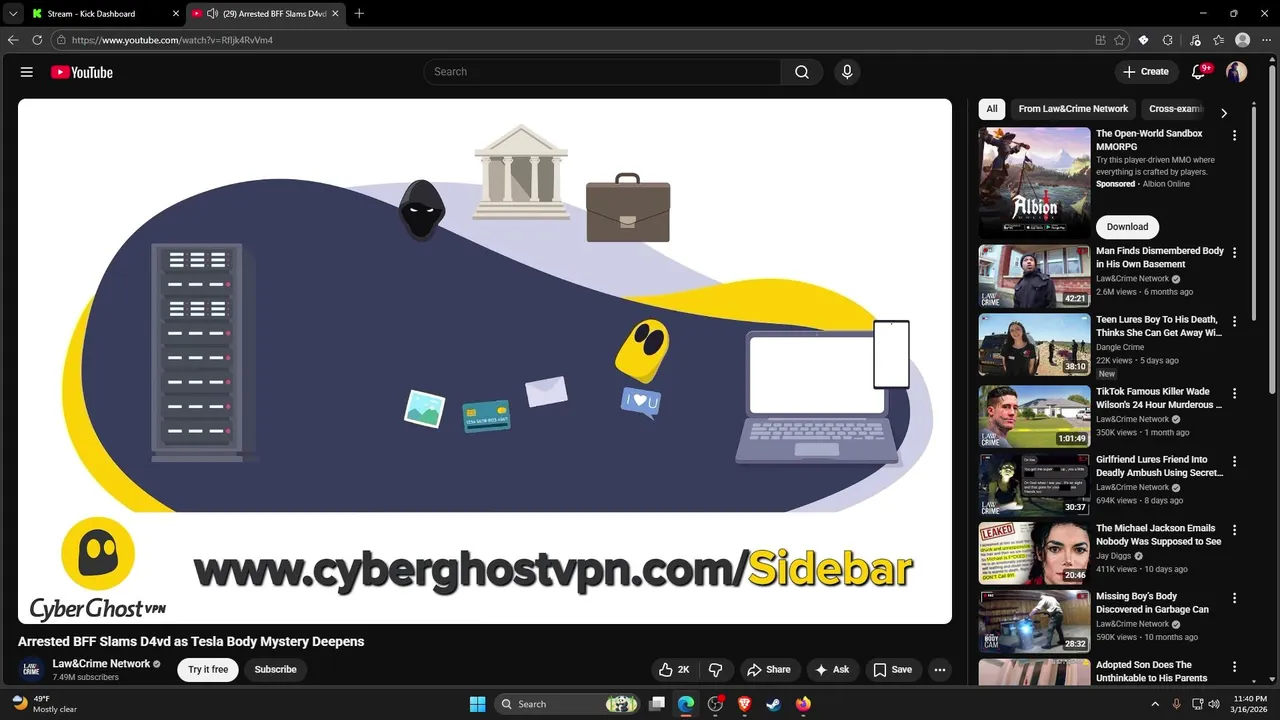Click the Try it free button
The image size is (1280, 720).
(x=208, y=670)
